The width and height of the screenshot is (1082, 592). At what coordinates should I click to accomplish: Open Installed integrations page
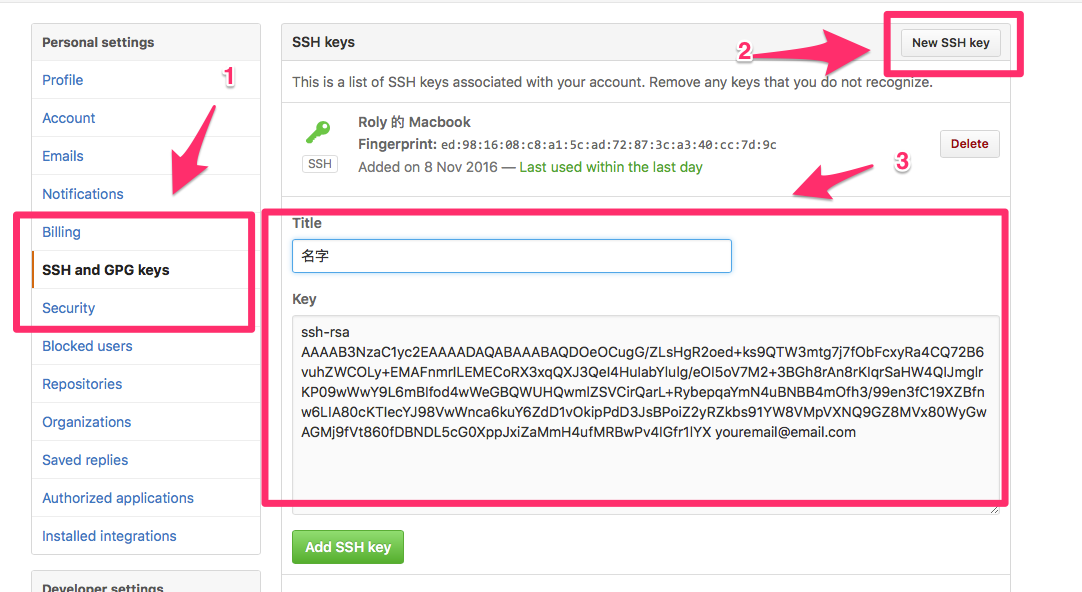(x=109, y=536)
